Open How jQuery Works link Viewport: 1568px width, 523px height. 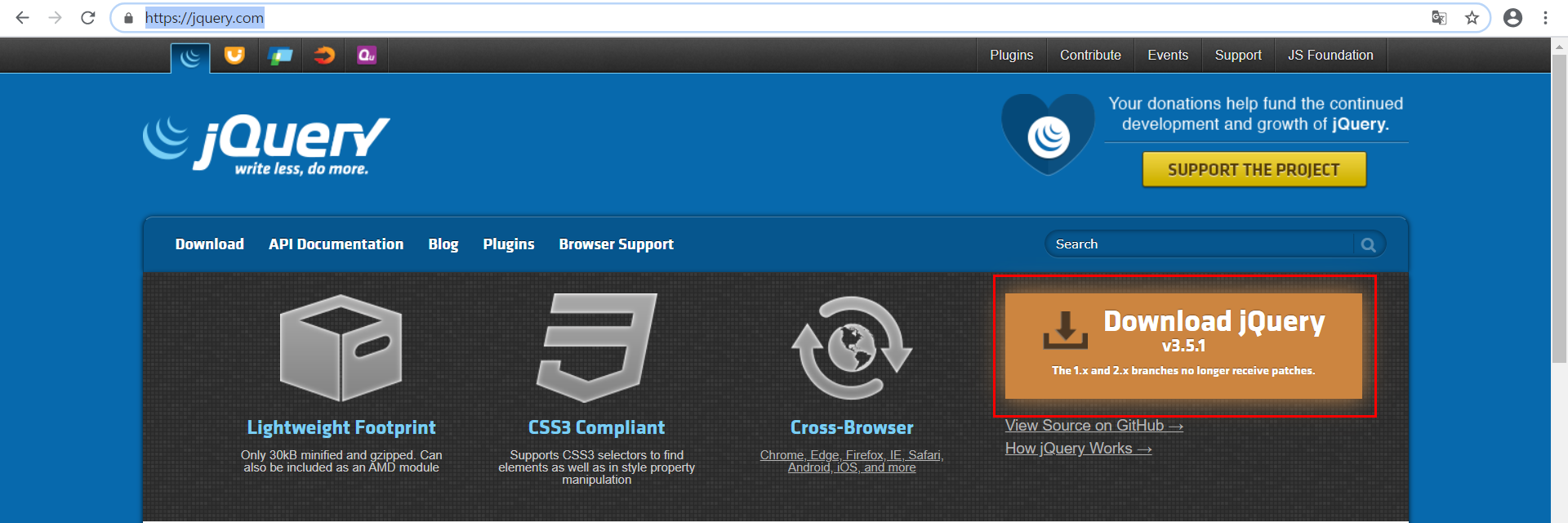(1078, 449)
